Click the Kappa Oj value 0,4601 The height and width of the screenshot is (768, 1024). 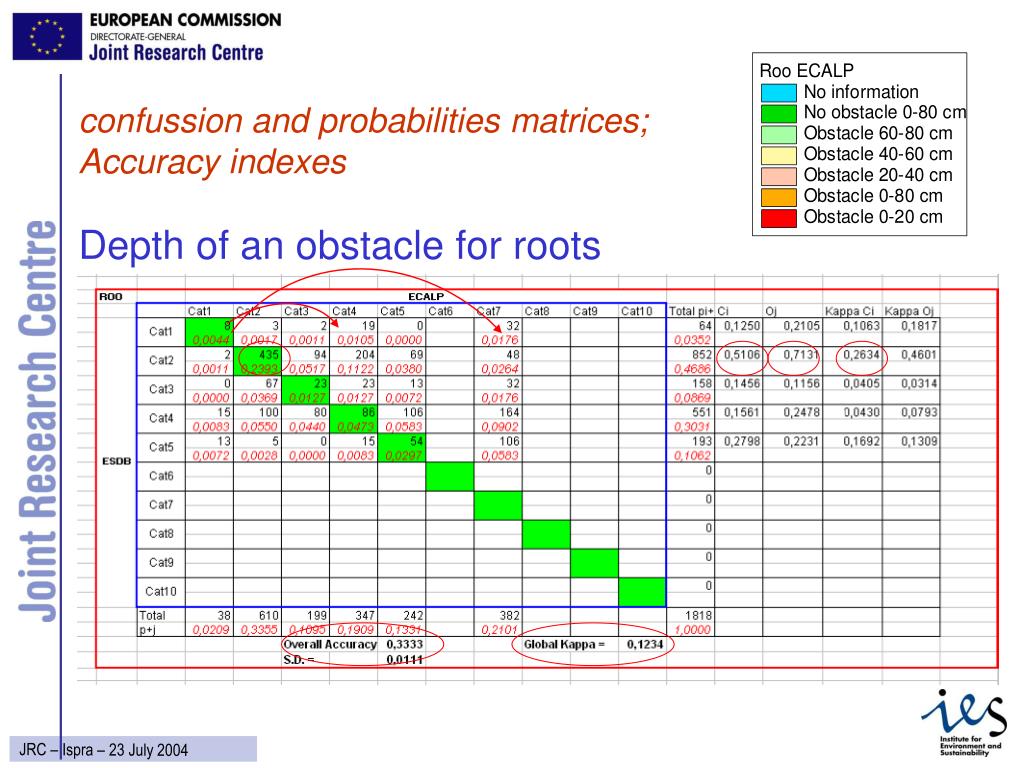[x=919, y=355]
